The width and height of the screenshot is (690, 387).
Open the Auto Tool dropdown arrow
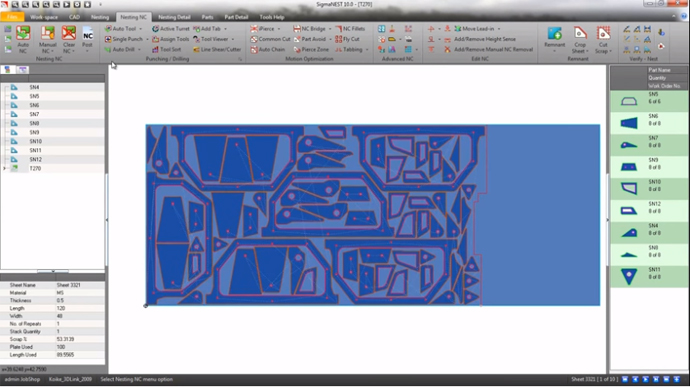[140, 29]
